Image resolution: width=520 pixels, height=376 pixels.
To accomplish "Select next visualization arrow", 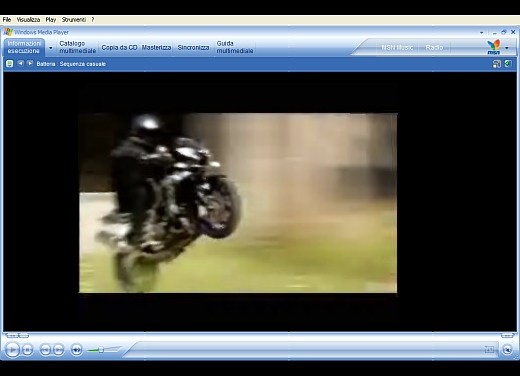I will pyautogui.click(x=30, y=63).
